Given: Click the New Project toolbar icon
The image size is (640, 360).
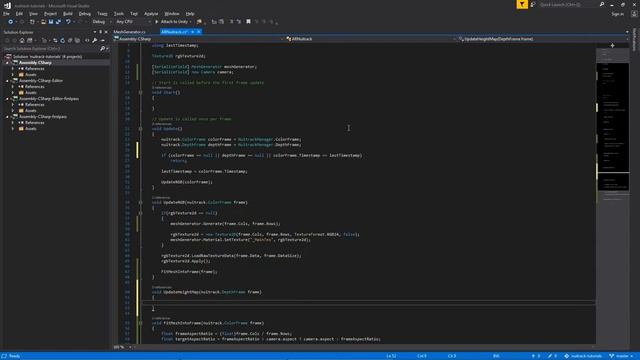Looking at the screenshot, I should pos(32,22).
